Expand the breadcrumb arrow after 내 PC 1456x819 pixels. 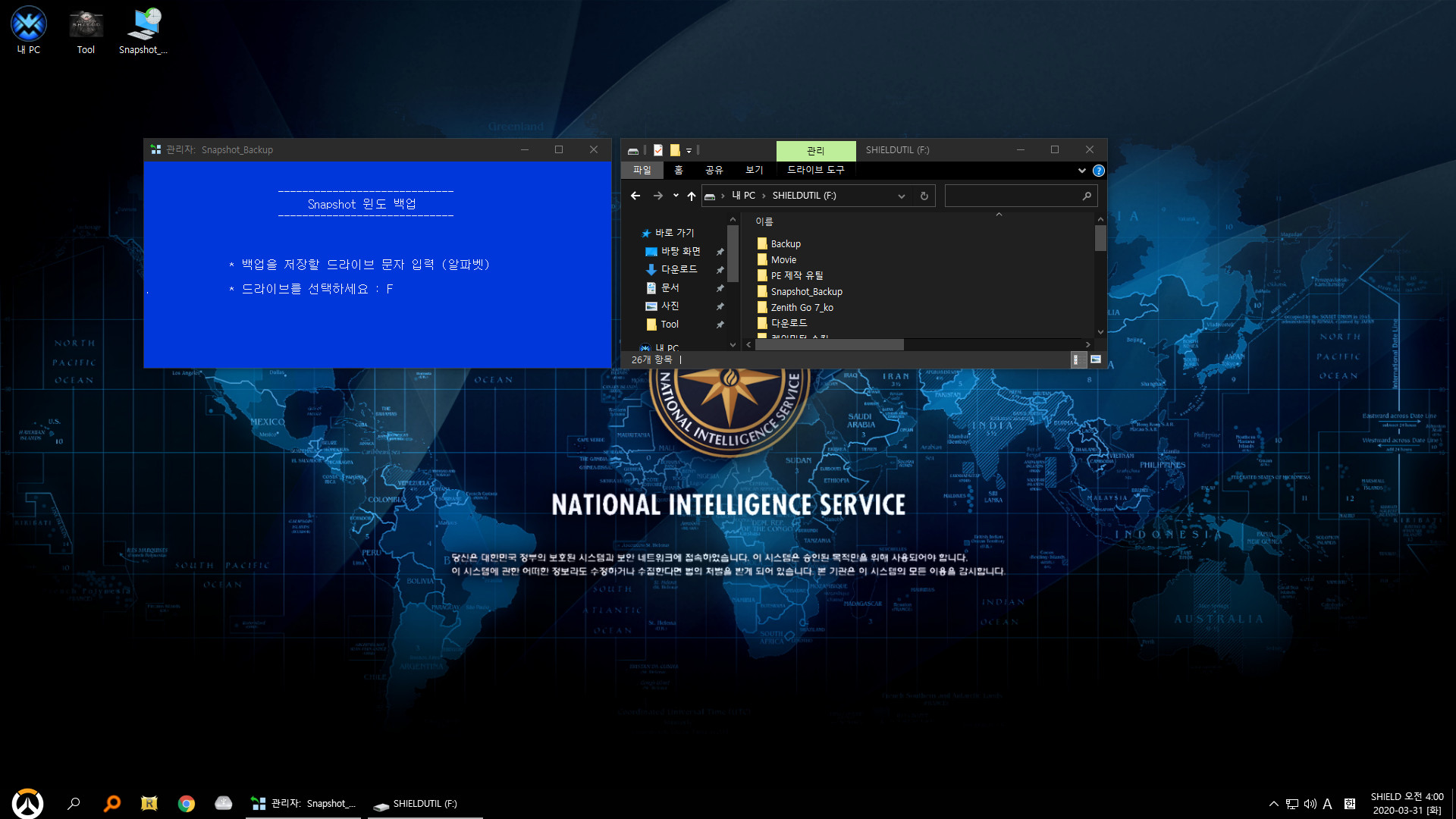pos(764,196)
